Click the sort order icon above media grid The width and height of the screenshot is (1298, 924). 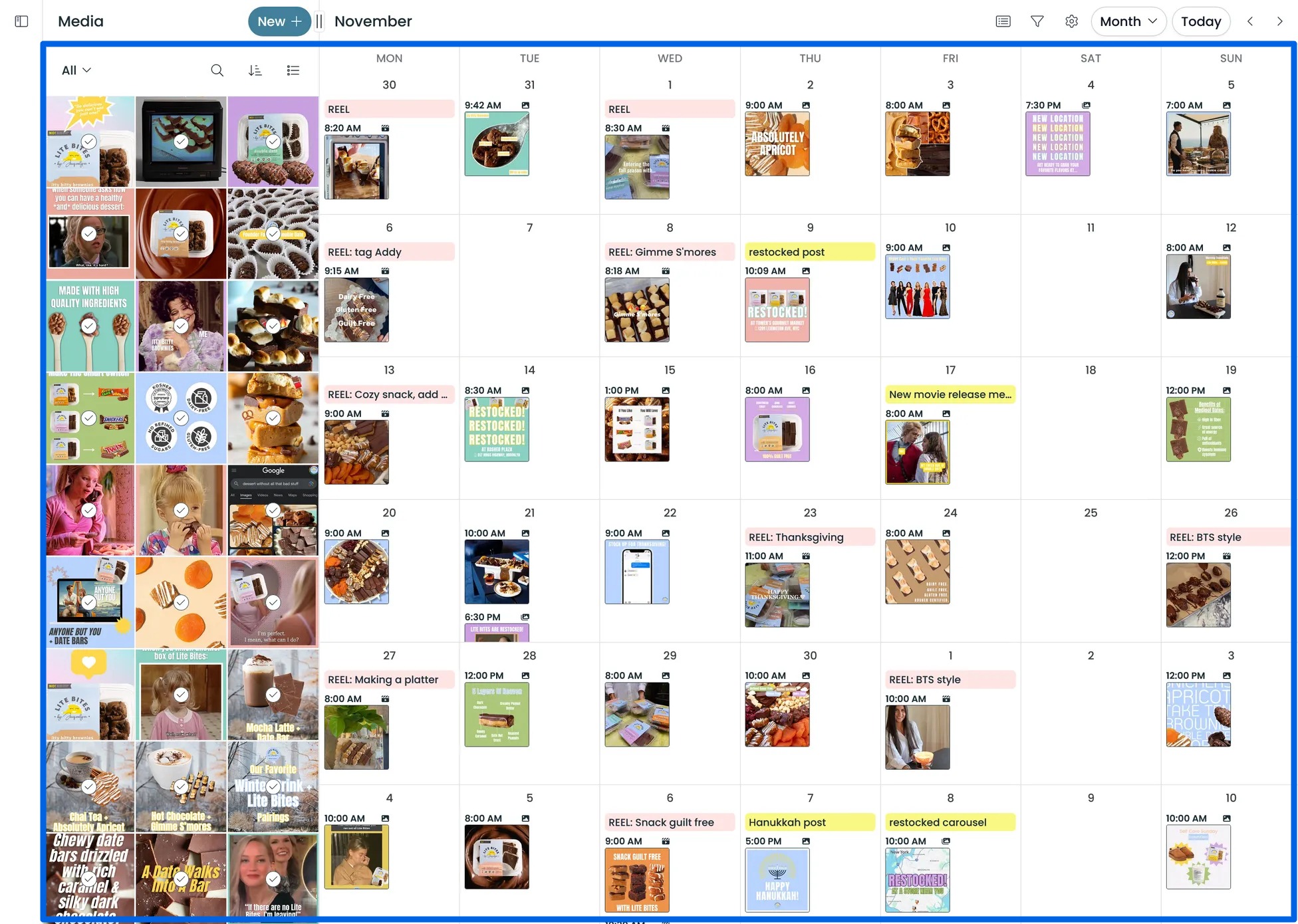click(x=255, y=70)
